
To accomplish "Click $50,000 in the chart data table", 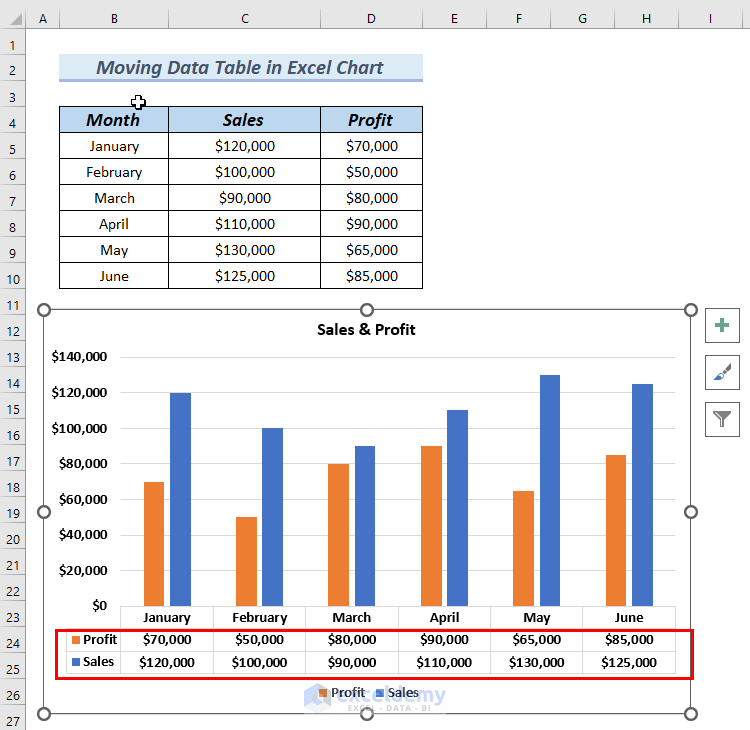I will click(259, 640).
